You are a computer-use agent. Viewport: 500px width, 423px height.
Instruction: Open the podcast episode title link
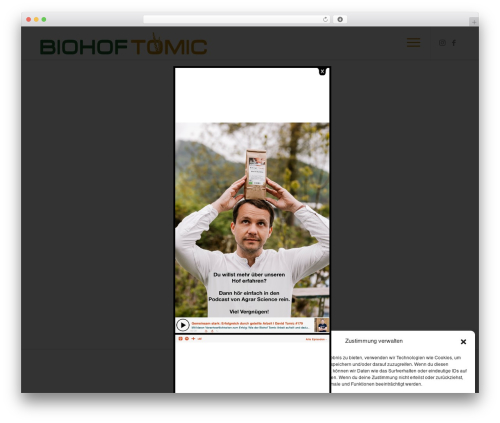(247, 323)
